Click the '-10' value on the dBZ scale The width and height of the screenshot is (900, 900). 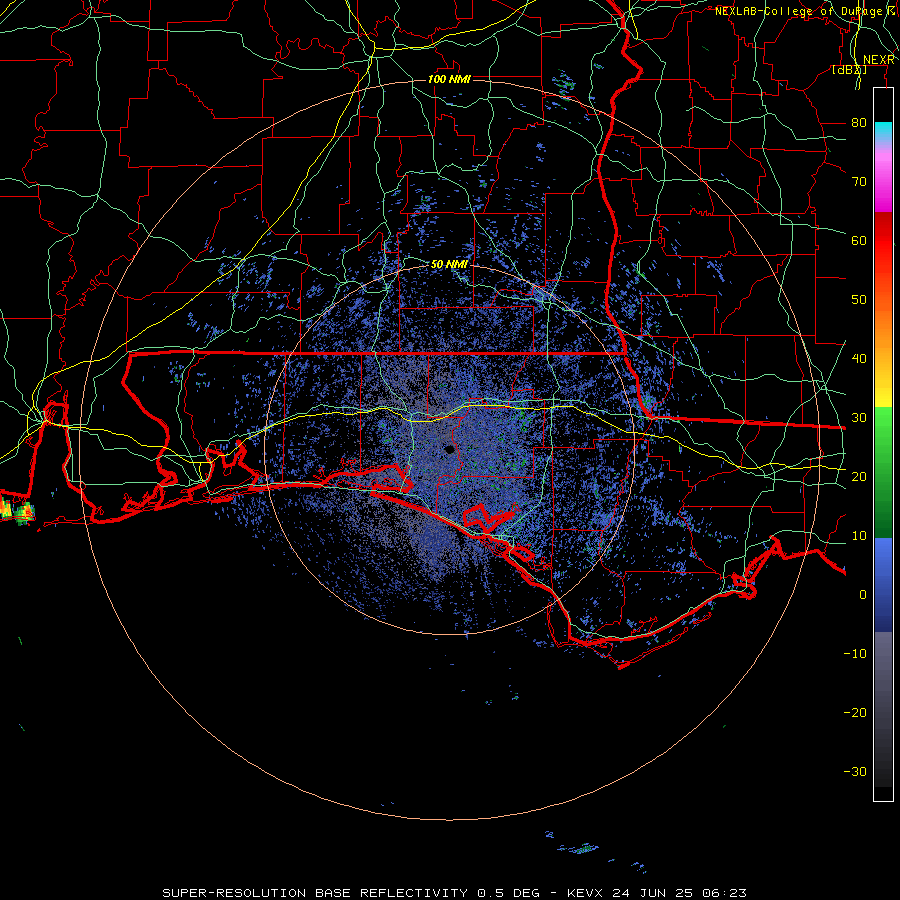point(855,654)
